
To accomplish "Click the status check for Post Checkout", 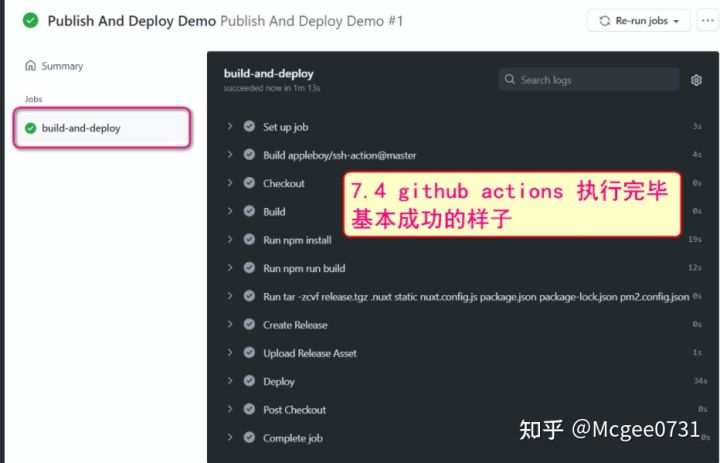I will pos(249,409).
